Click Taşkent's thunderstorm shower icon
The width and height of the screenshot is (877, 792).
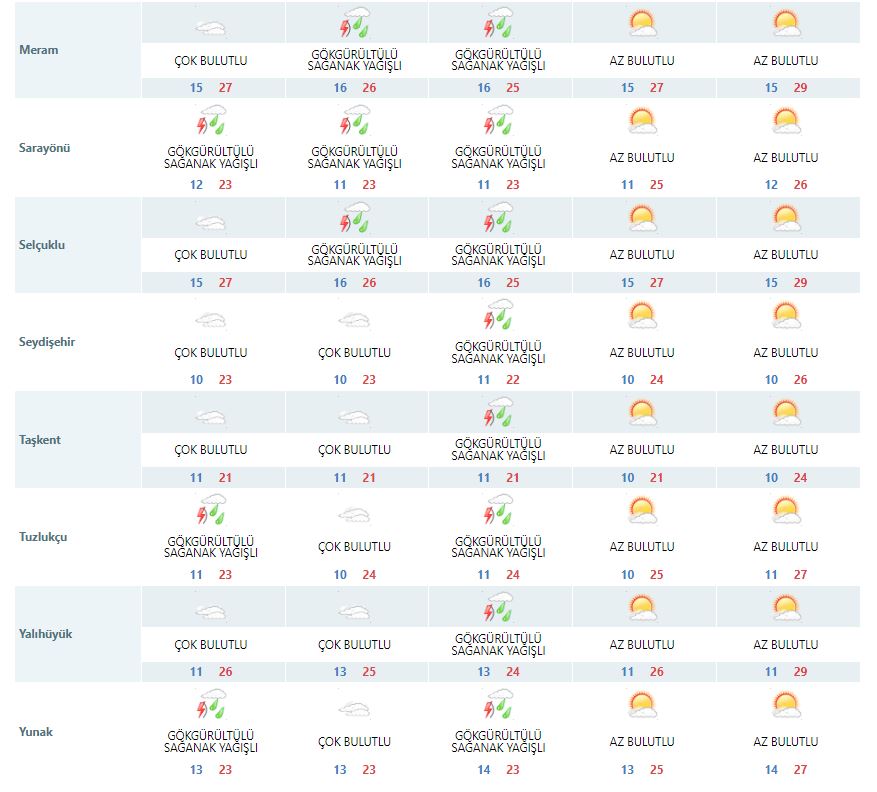tap(498, 415)
